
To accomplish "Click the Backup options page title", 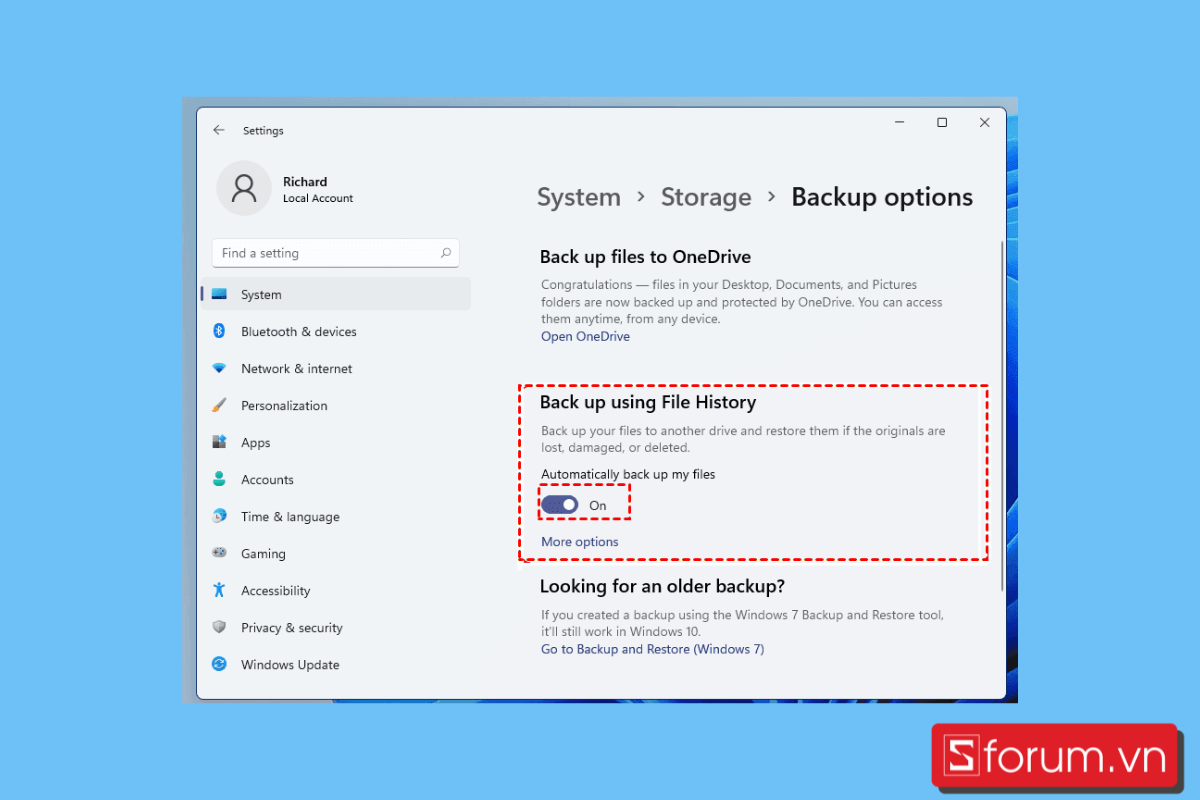I will pyautogui.click(x=882, y=197).
